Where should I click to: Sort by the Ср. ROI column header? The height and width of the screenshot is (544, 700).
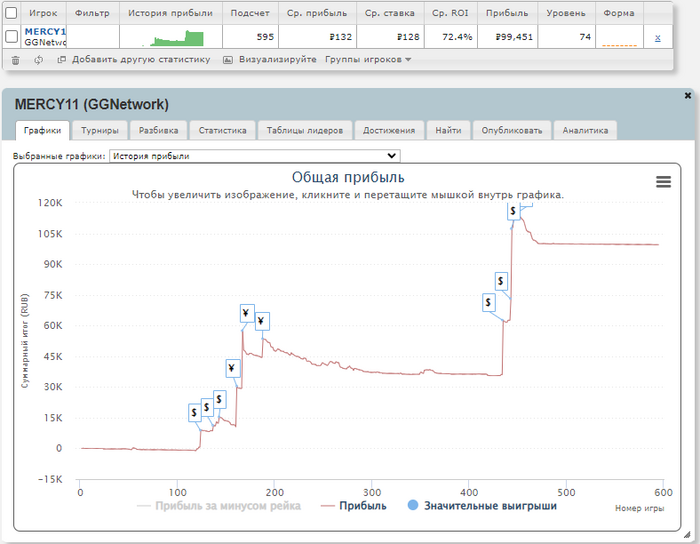coord(450,13)
